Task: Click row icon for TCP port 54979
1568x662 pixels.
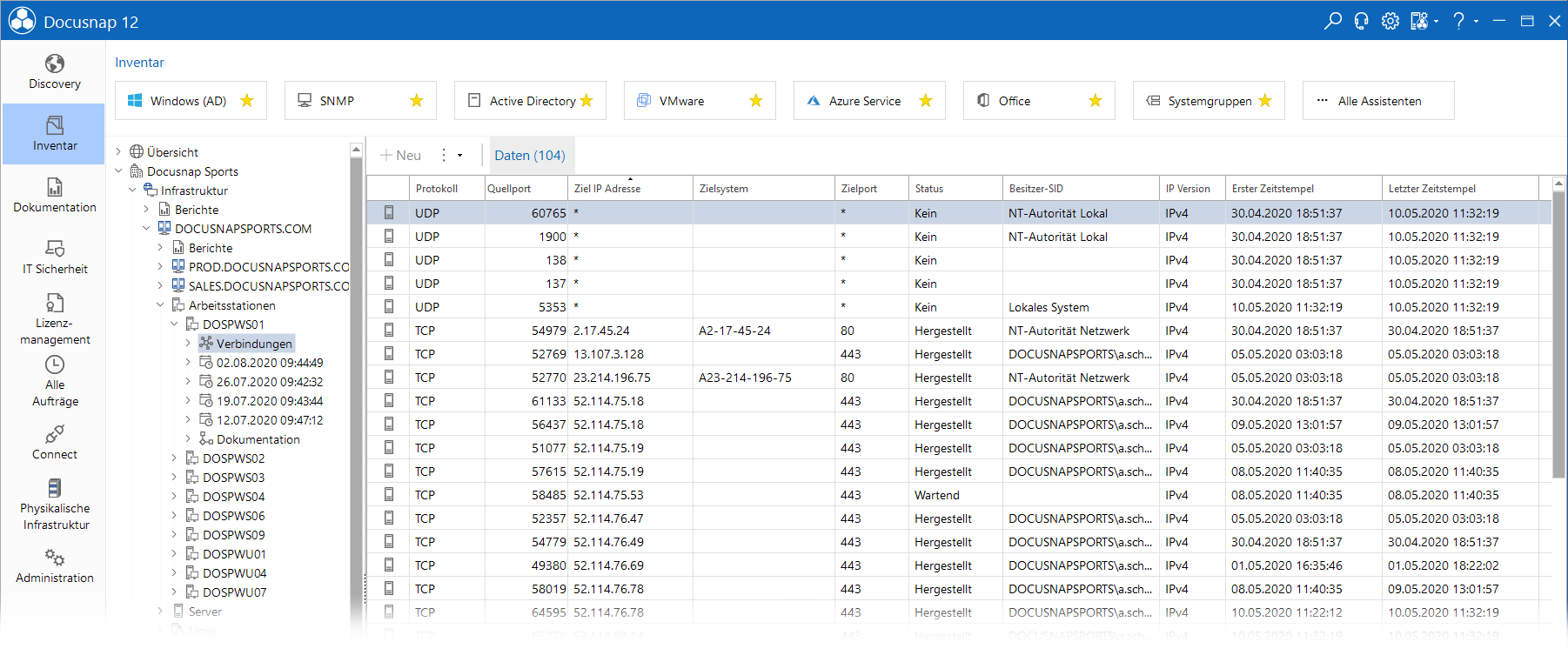Action: tap(388, 331)
